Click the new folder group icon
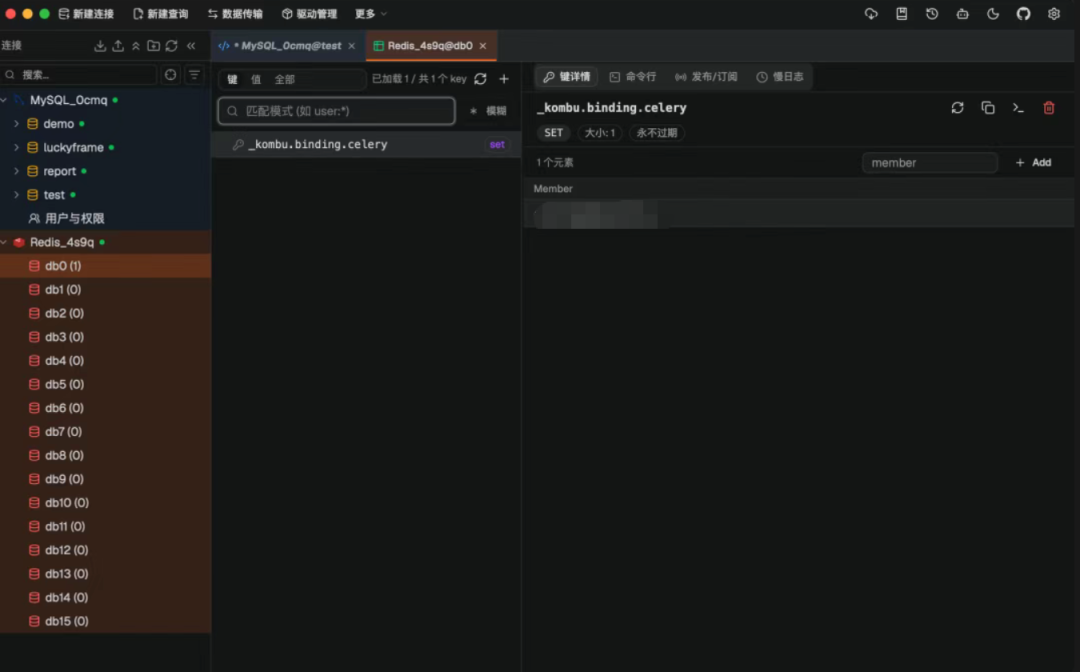Image resolution: width=1080 pixels, height=672 pixels. click(x=154, y=45)
